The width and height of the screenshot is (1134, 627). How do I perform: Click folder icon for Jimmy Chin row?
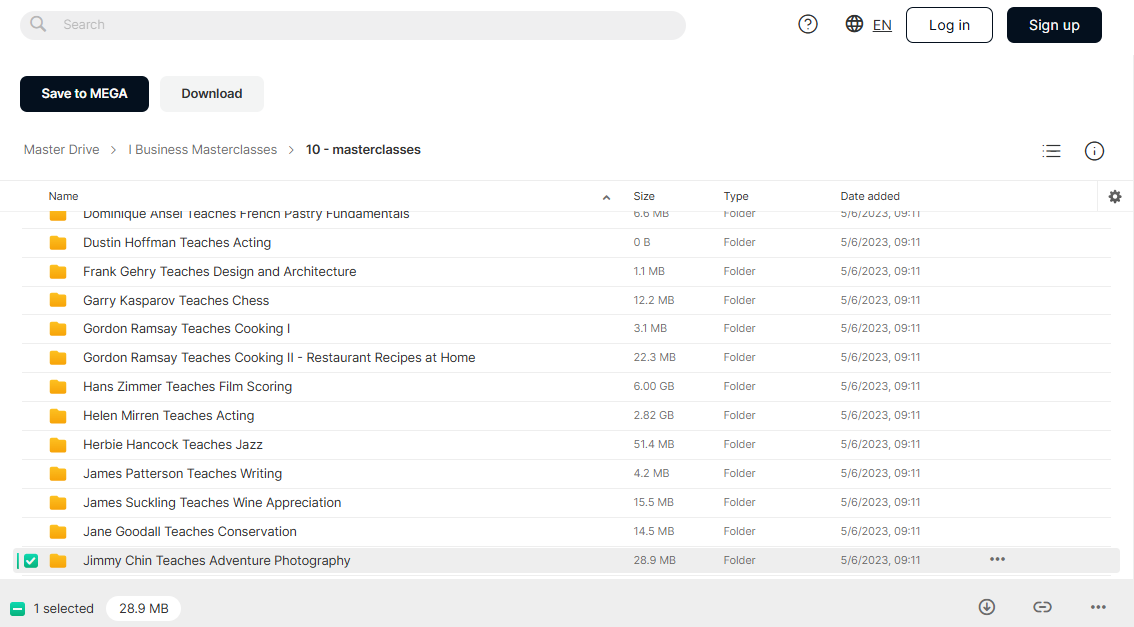point(58,560)
